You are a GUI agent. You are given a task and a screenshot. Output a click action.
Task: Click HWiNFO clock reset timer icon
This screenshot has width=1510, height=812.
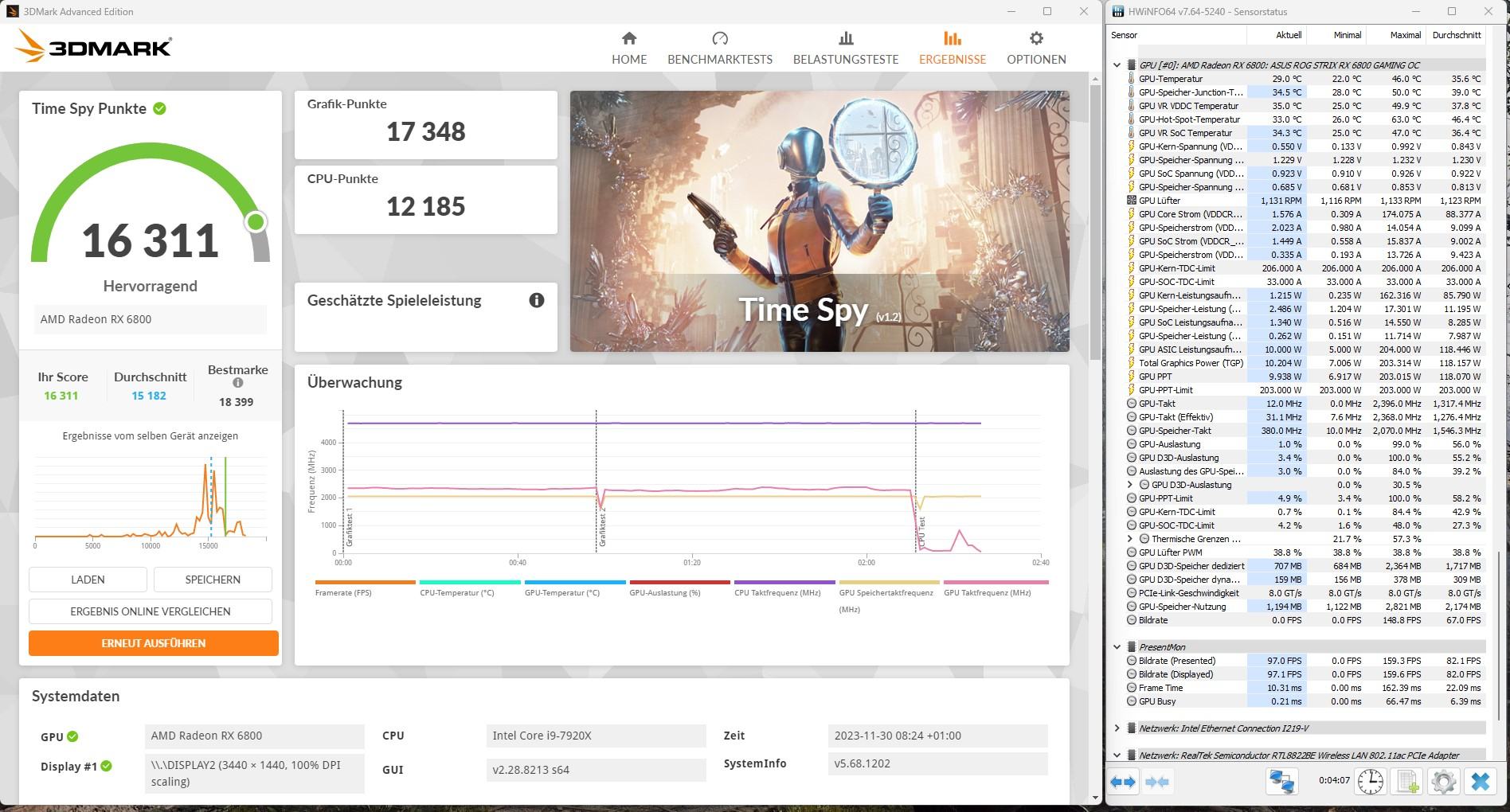tap(1371, 782)
